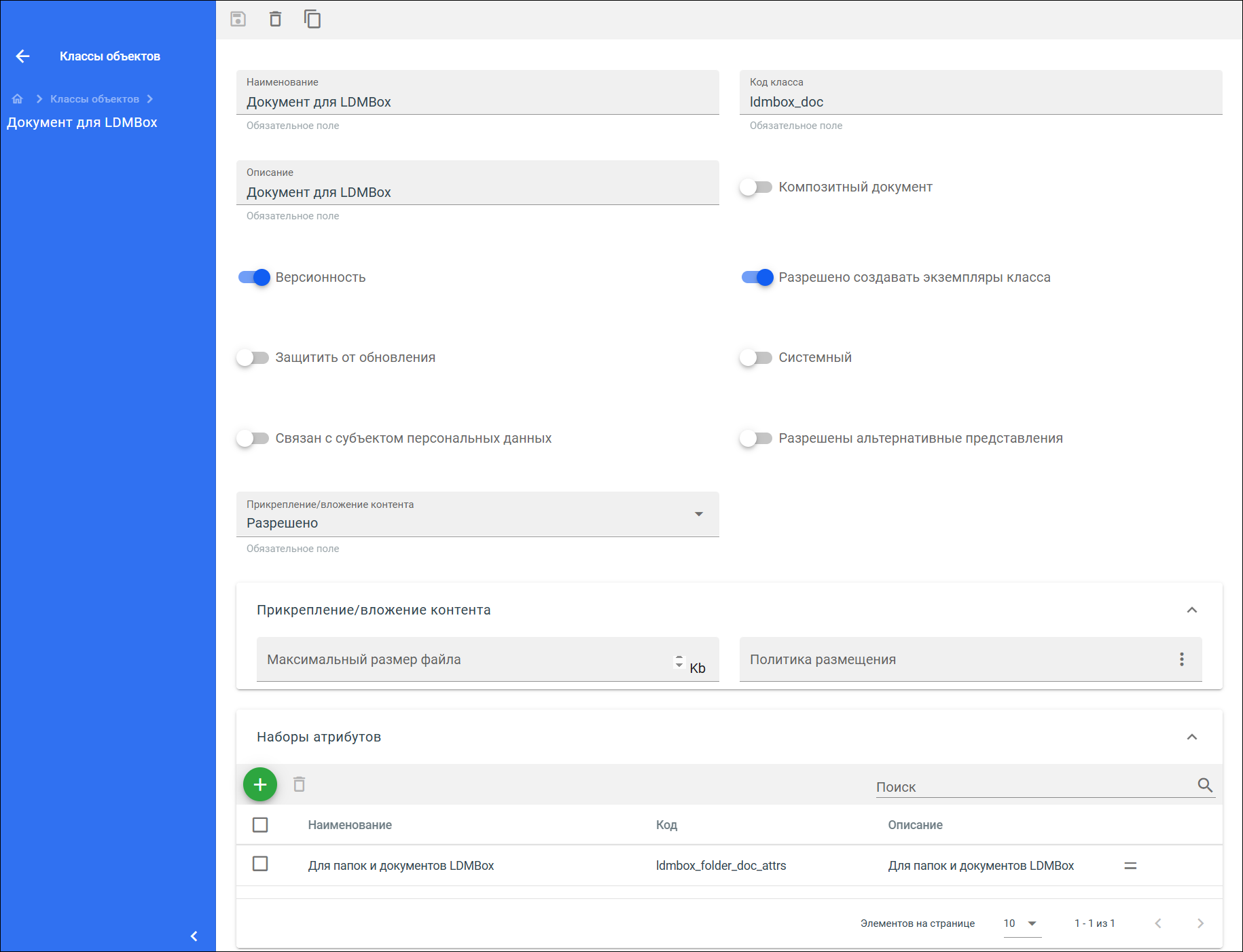Open the home icon in the breadcrumbs
1243x952 pixels.
point(18,99)
